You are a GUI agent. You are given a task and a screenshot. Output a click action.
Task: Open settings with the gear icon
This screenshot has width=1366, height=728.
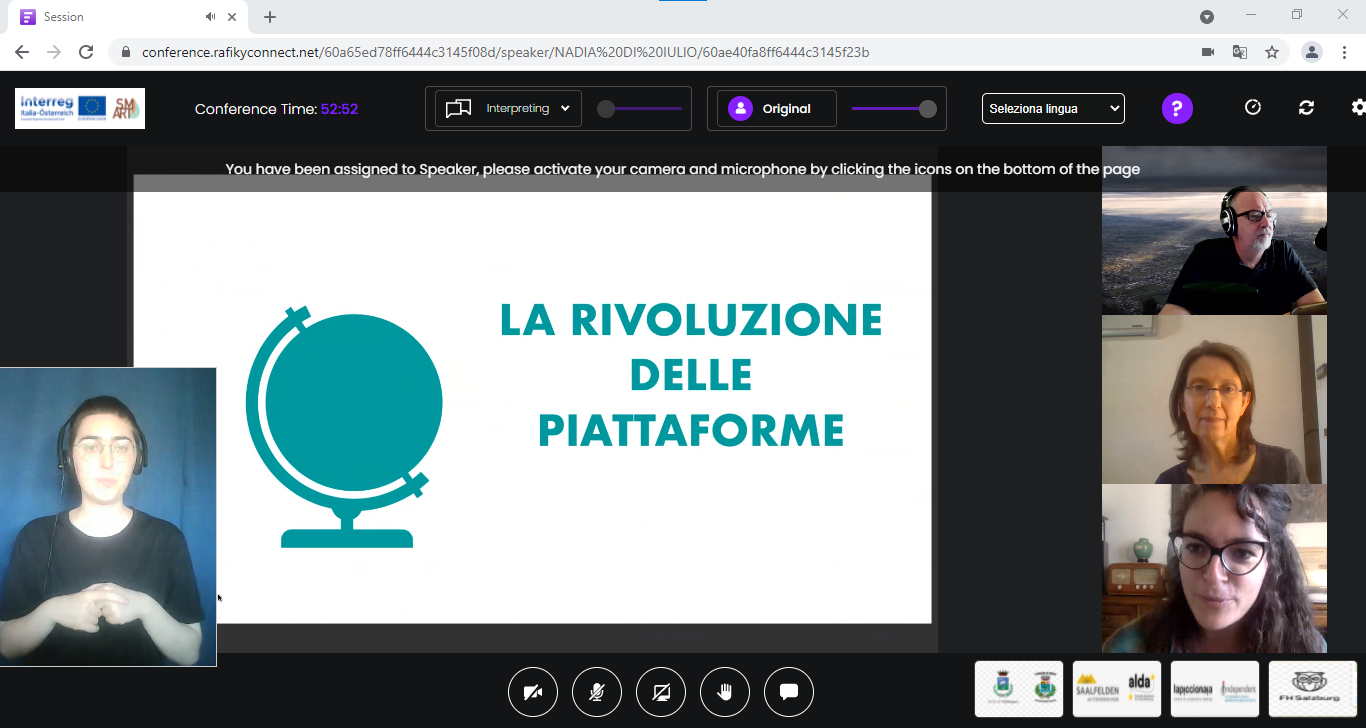coord(1358,107)
